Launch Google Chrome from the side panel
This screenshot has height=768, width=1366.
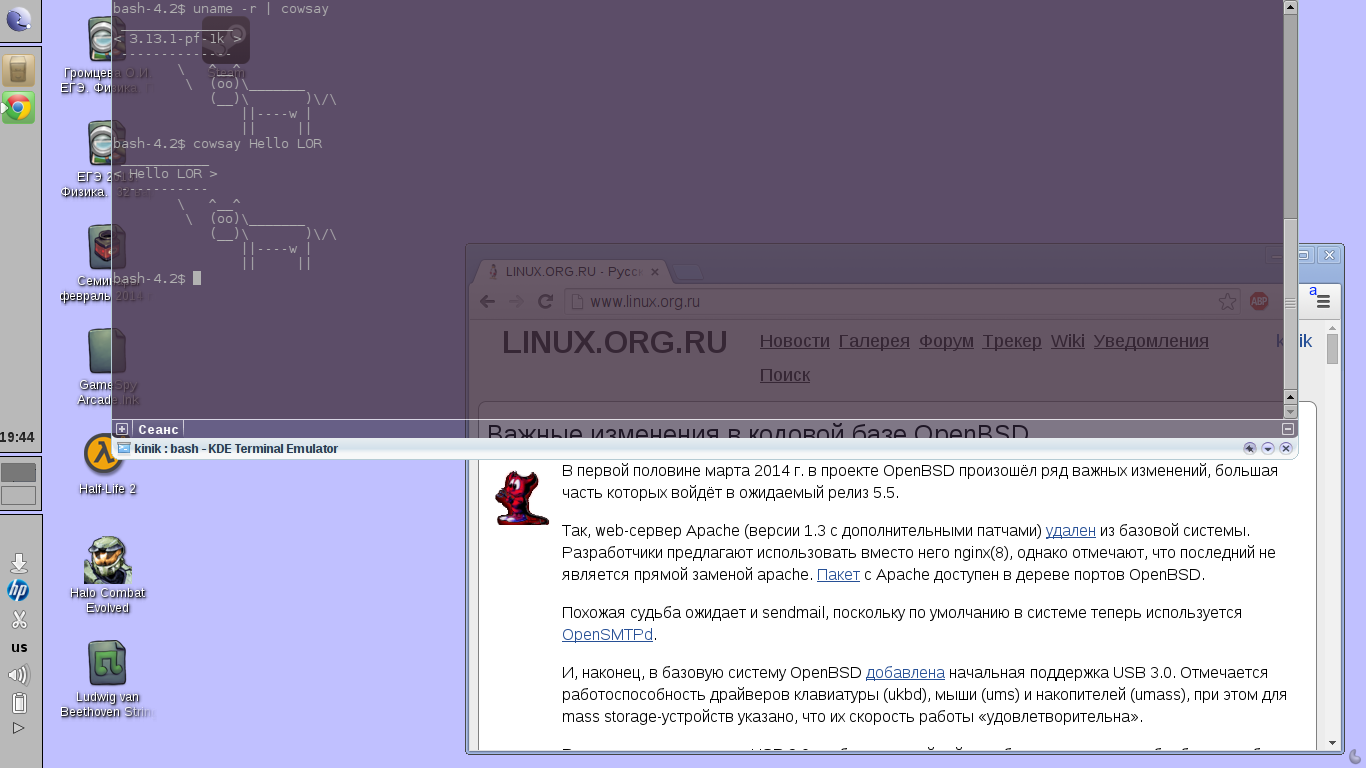(x=18, y=107)
